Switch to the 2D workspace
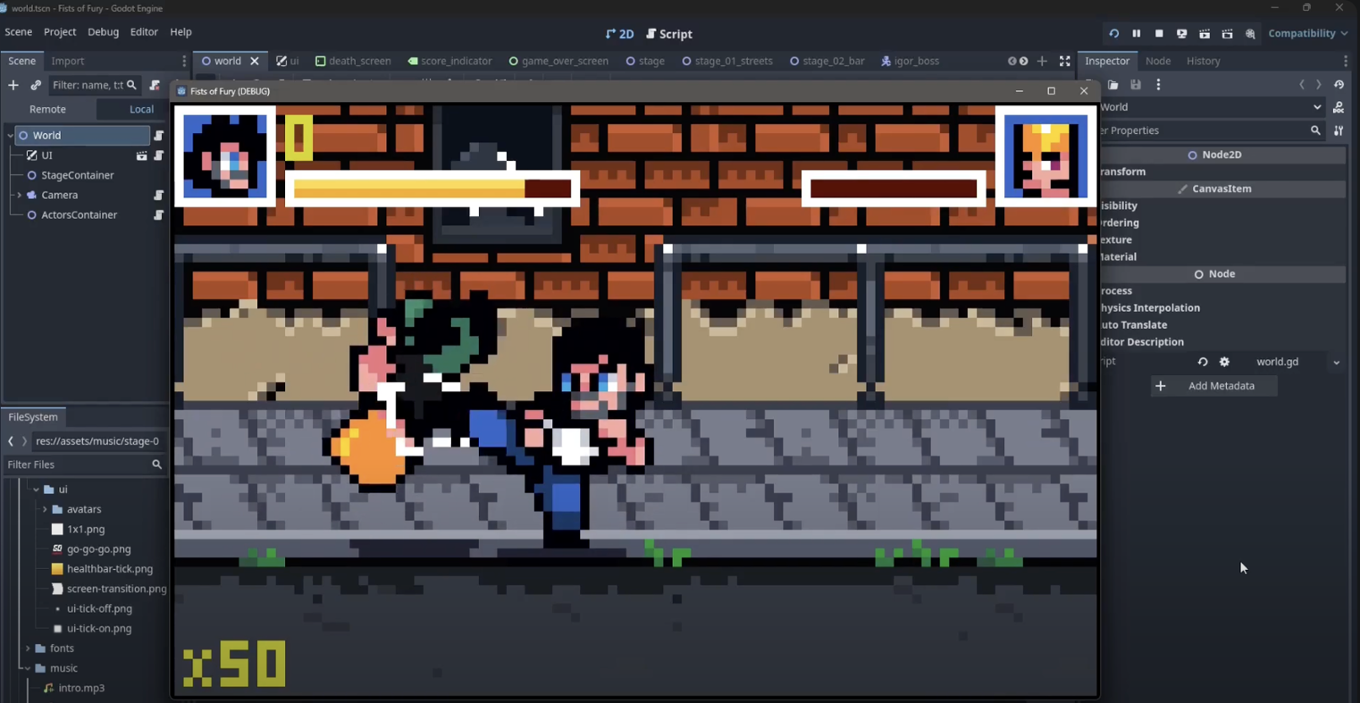The image size is (1360, 703). pyautogui.click(x=620, y=33)
